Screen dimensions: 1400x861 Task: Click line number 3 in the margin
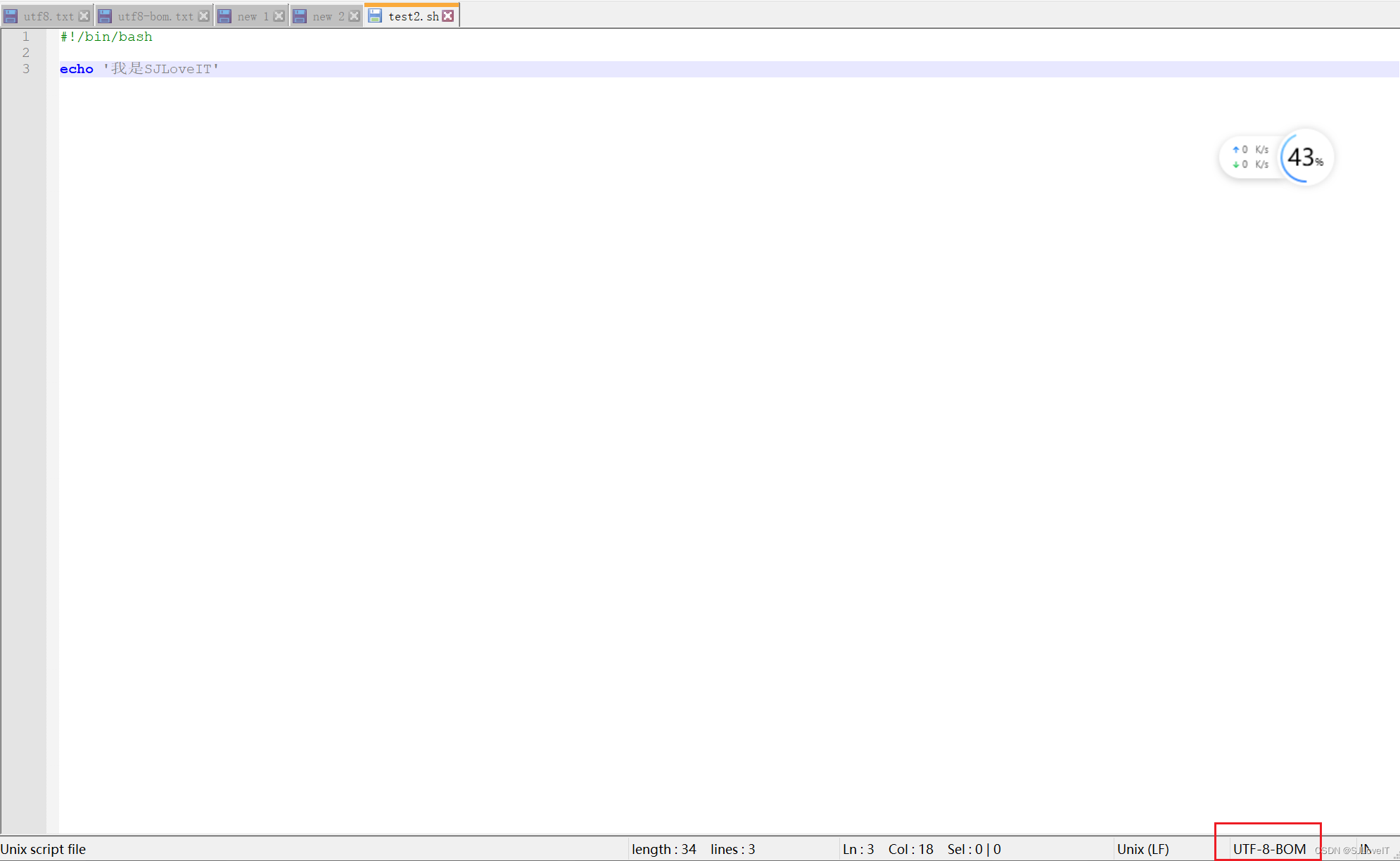[25, 68]
